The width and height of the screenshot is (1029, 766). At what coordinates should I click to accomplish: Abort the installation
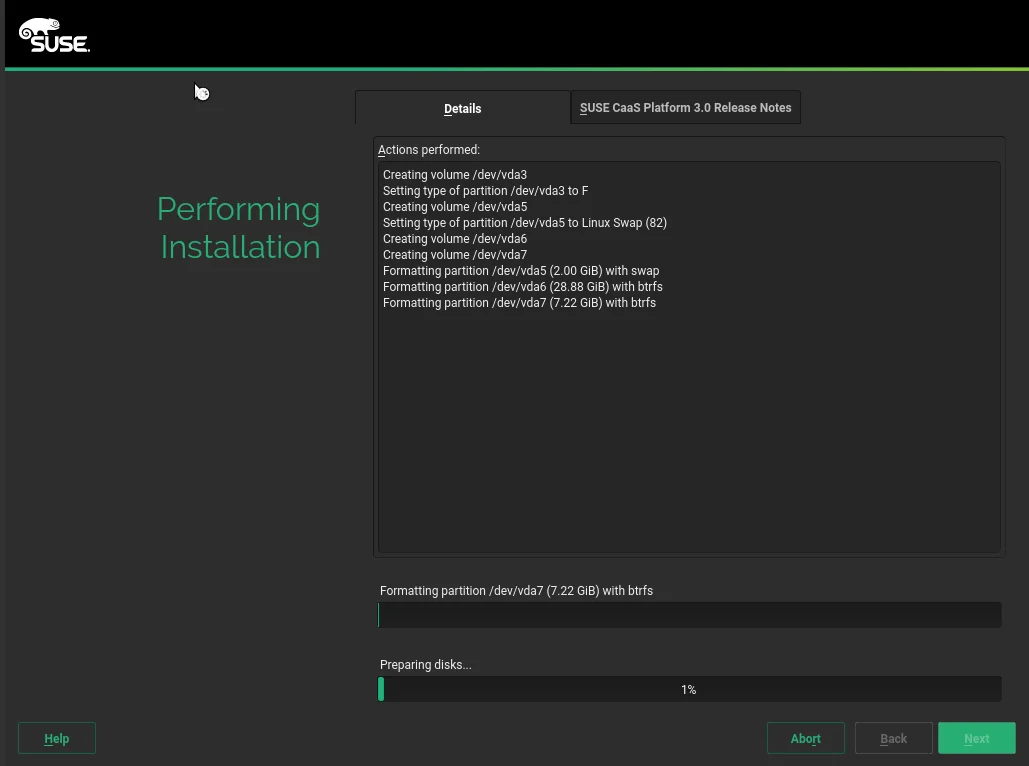pyautogui.click(x=805, y=738)
